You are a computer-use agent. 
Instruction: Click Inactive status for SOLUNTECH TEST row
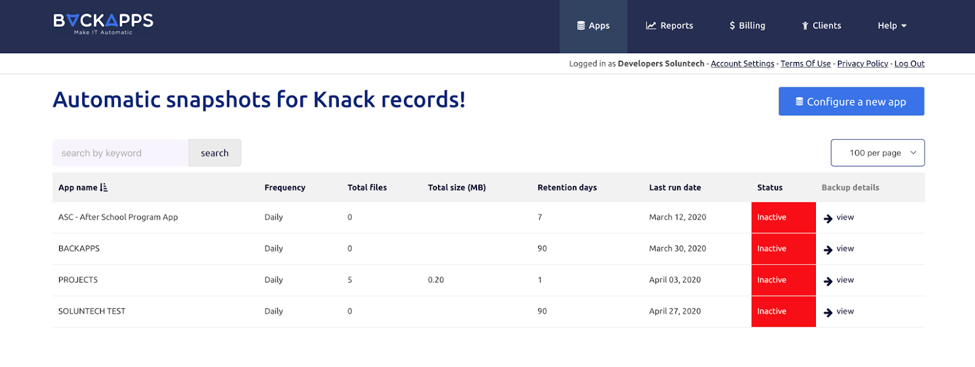(x=783, y=312)
